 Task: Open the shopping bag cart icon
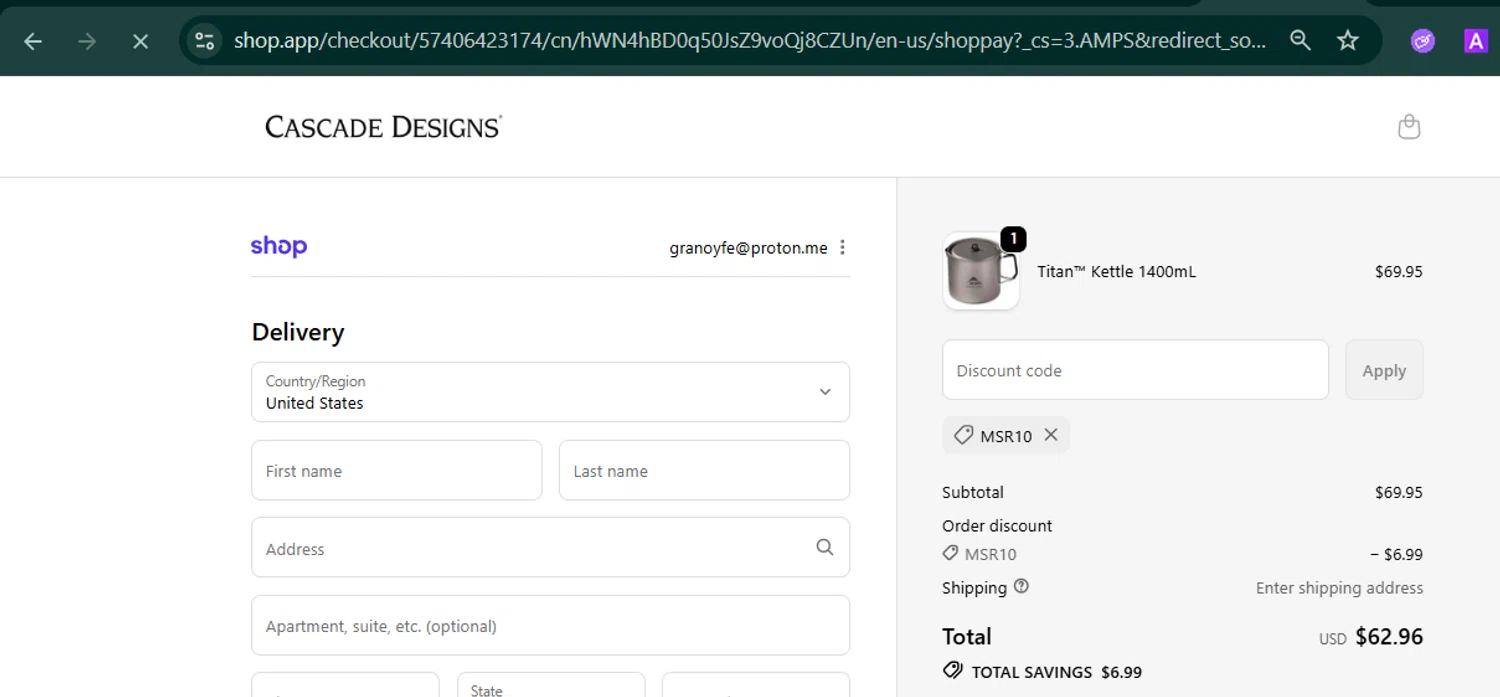click(x=1409, y=127)
